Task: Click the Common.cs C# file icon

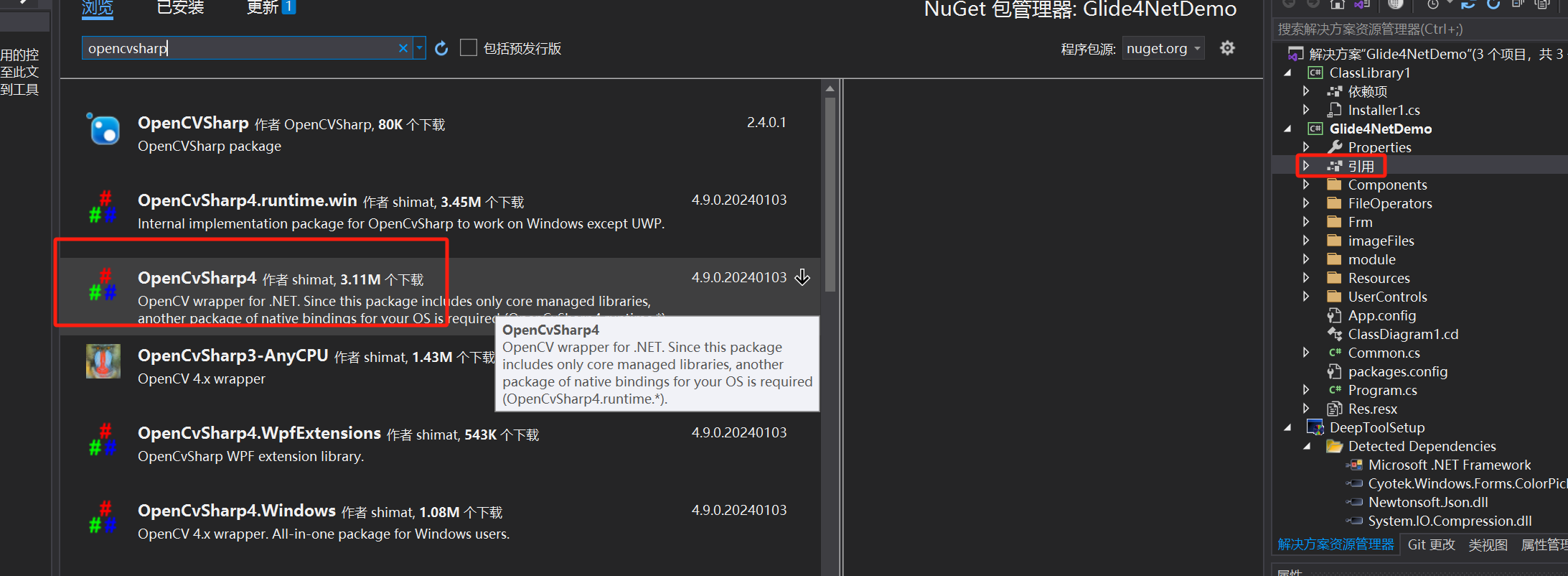Action: 1335,353
